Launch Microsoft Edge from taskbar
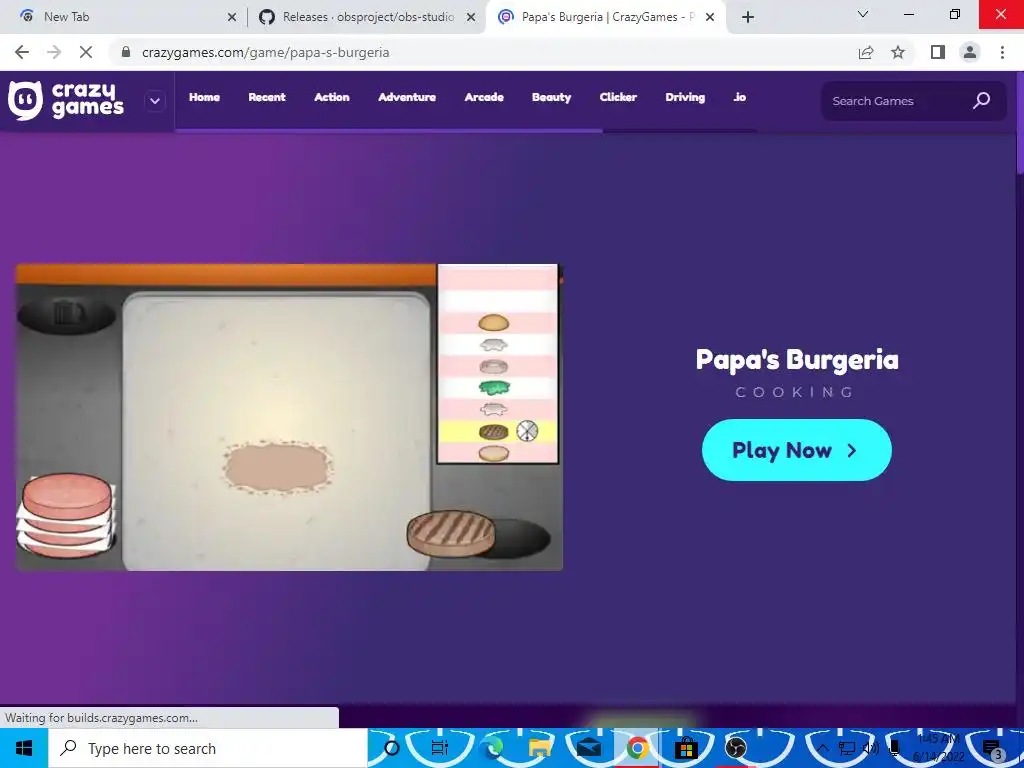Screen dimensions: 1024x768 click(494, 748)
